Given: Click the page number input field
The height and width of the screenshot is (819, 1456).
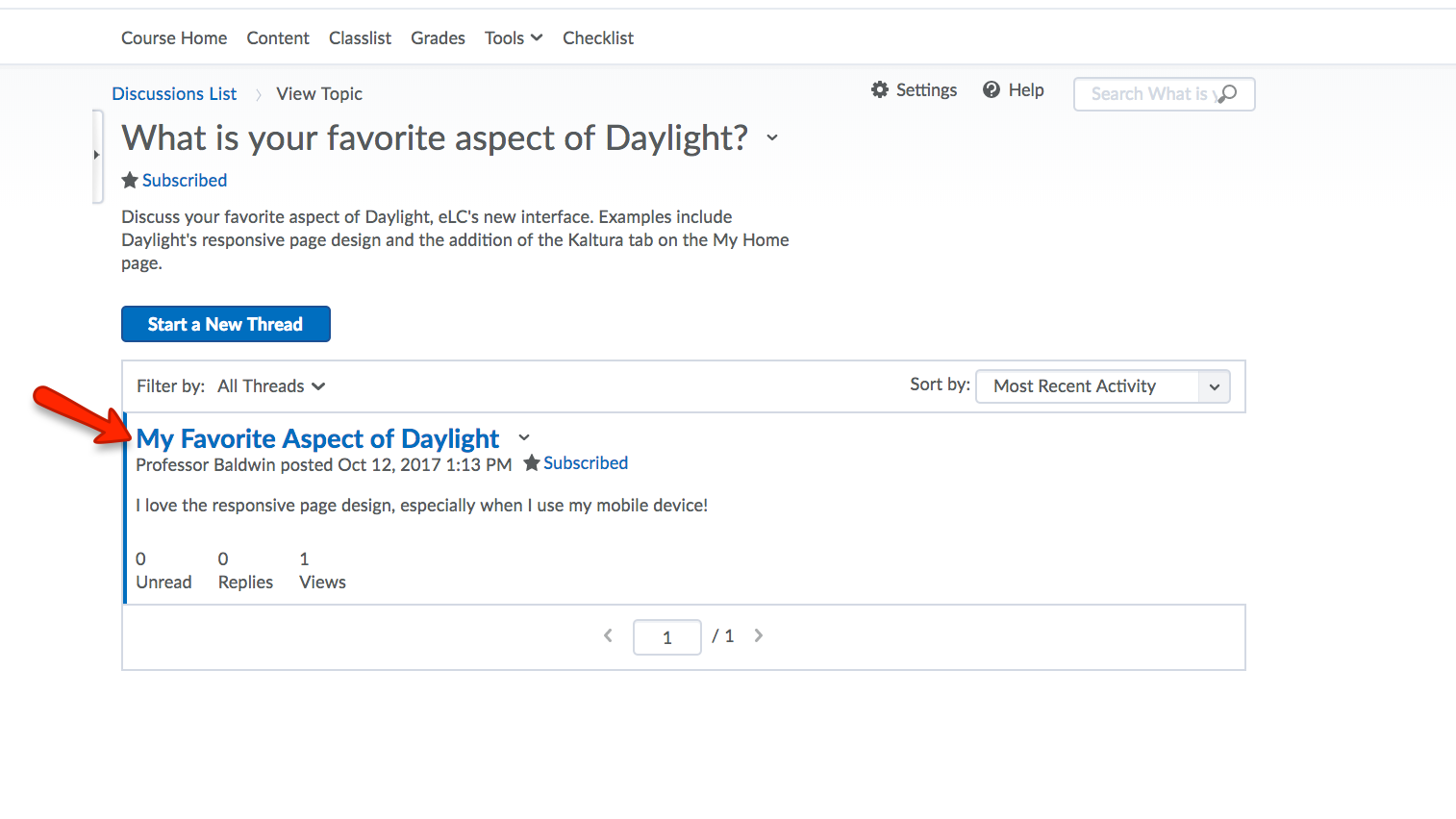Looking at the screenshot, I should (x=667, y=637).
